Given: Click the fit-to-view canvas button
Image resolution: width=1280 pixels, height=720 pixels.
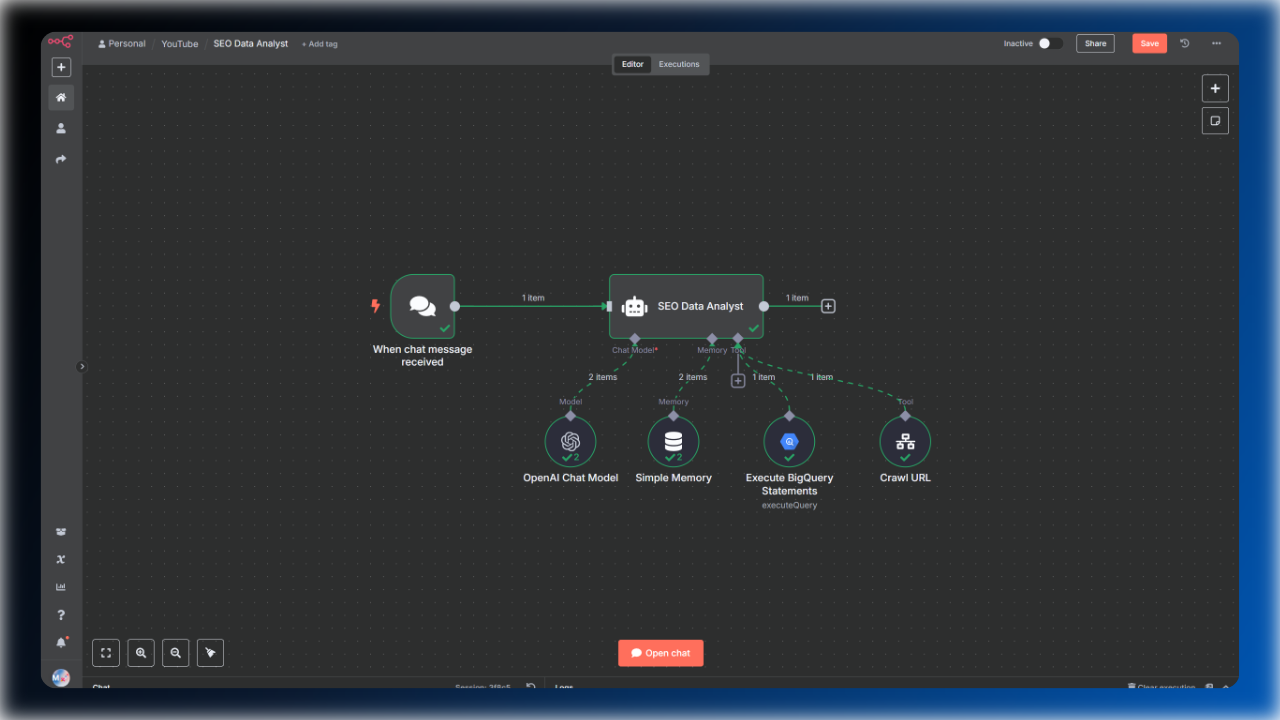Looking at the screenshot, I should click(106, 653).
